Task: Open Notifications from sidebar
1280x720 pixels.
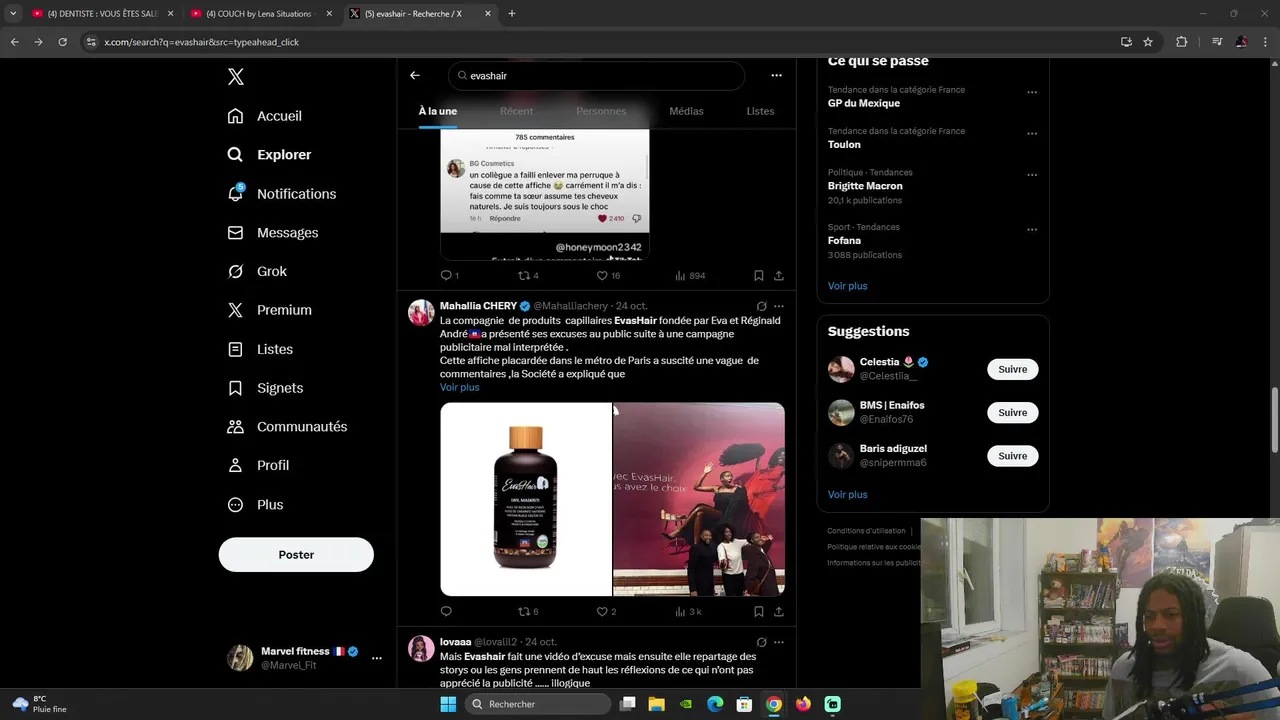Action: pyautogui.click(x=281, y=194)
